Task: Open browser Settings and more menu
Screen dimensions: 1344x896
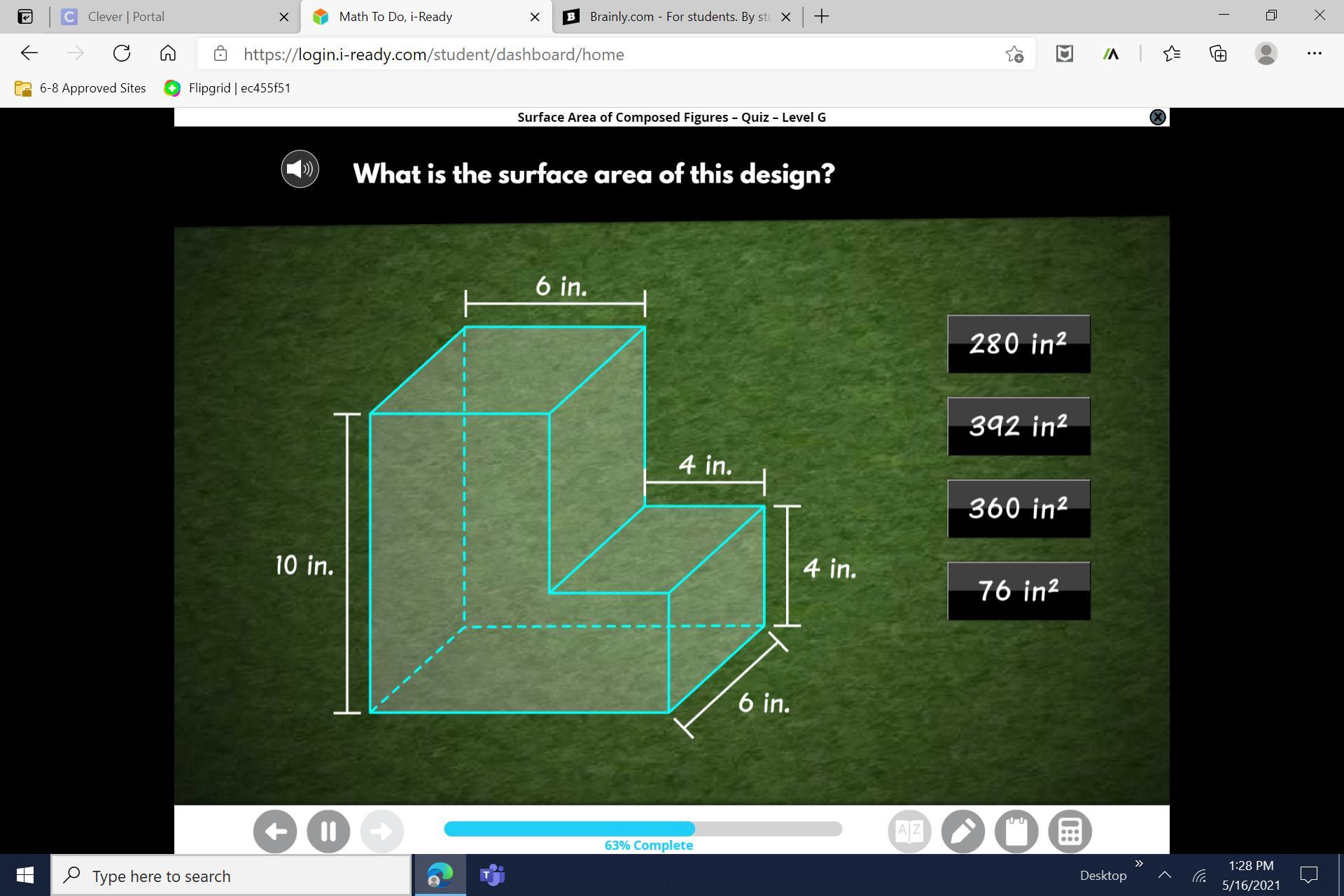Action: [x=1314, y=54]
